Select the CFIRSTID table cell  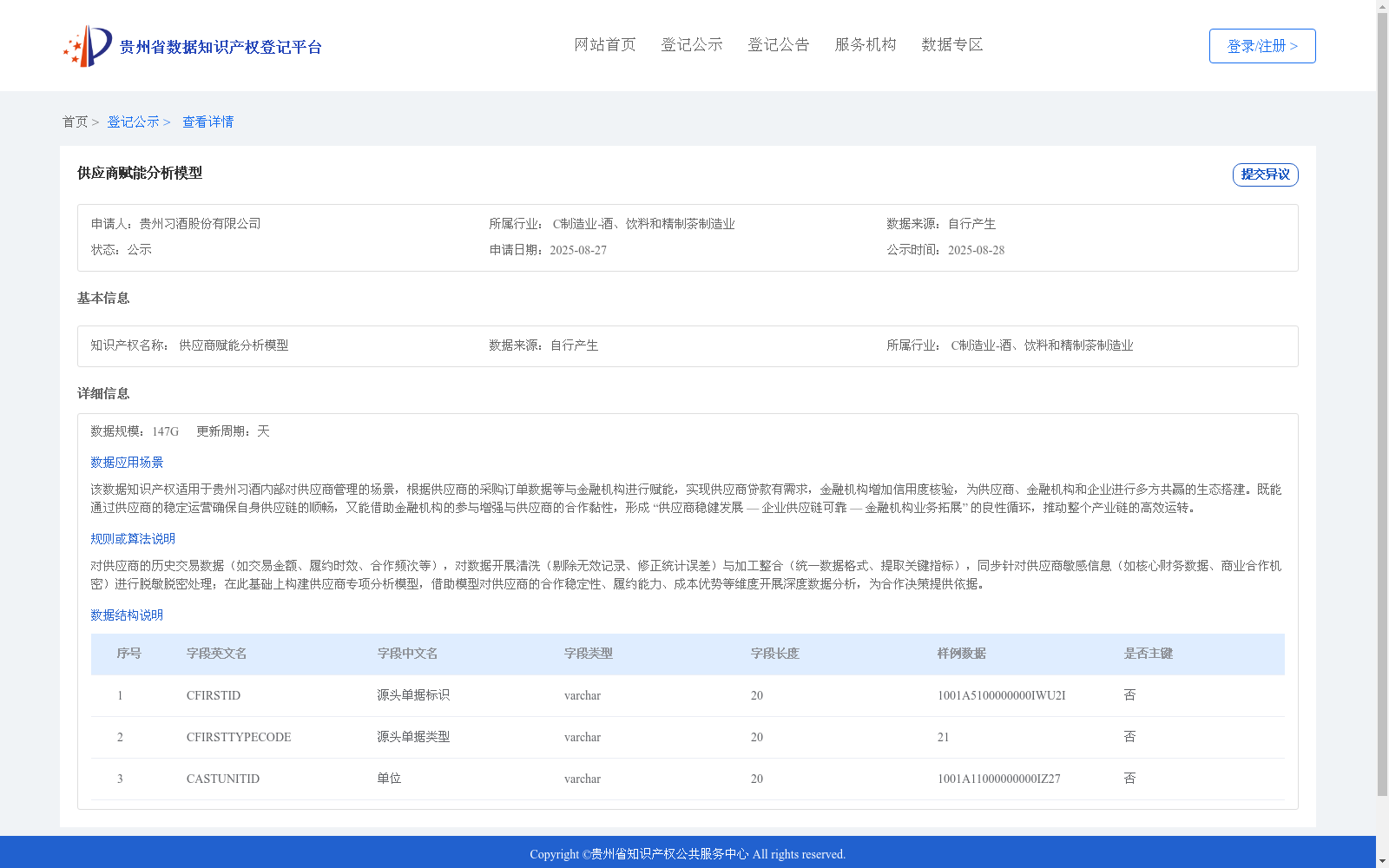[x=214, y=695]
